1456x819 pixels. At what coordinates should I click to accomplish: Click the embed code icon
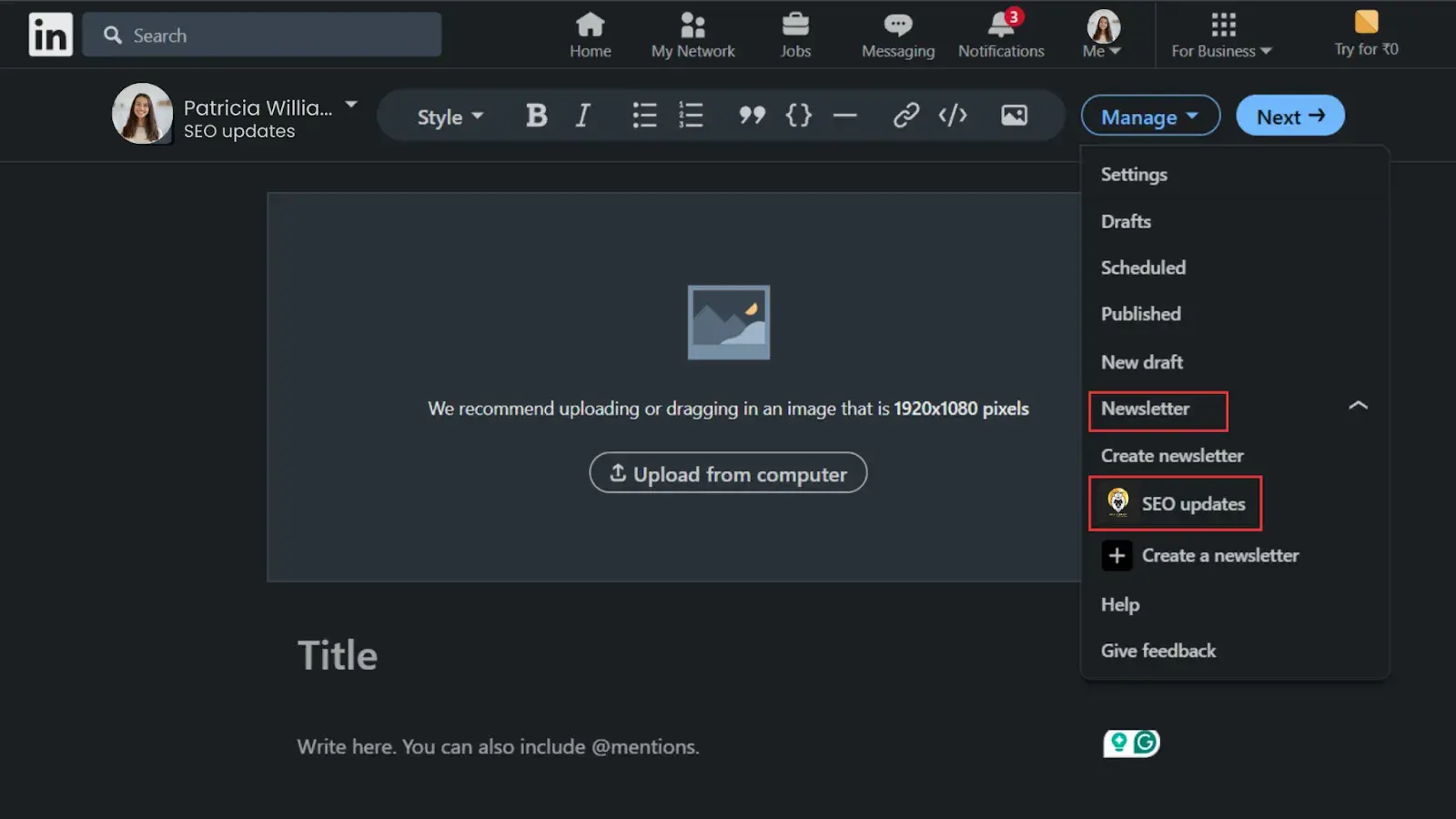(x=952, y=116)
